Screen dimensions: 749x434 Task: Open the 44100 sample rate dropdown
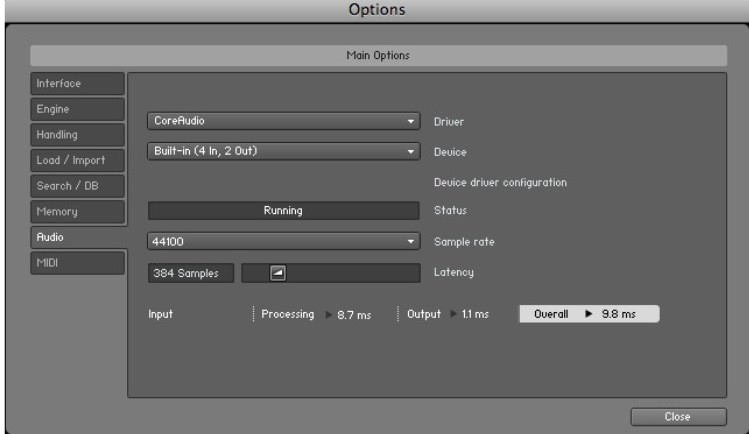(x=284, y=242)
